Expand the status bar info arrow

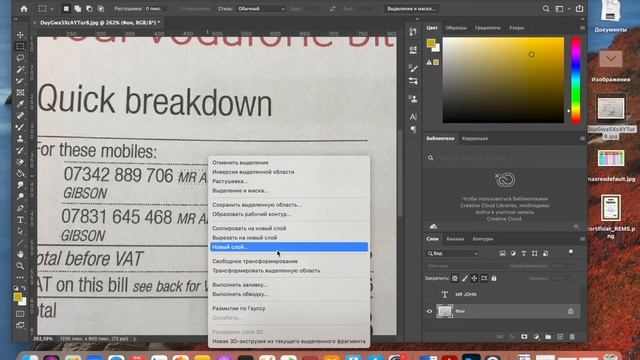pos(134,339)
